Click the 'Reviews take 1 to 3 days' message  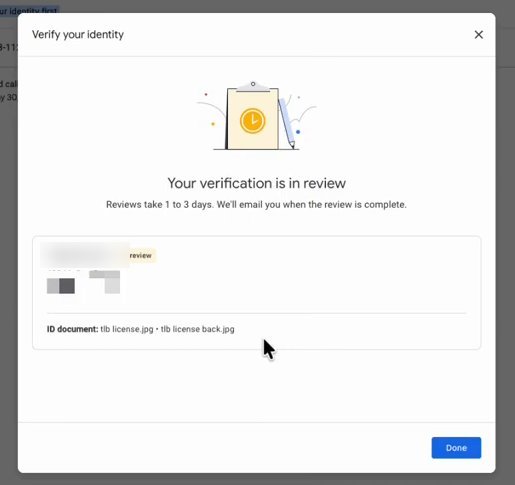tap(256, 204)
